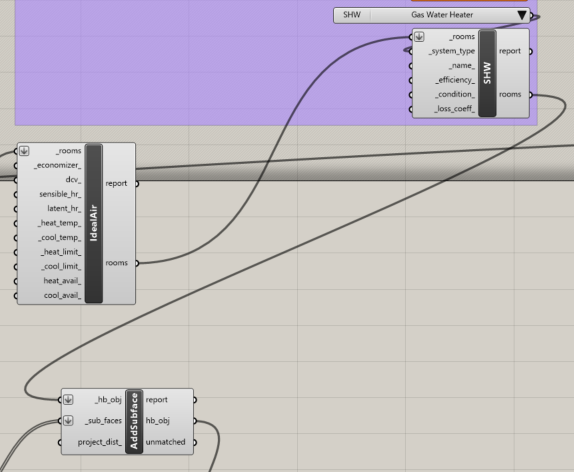The image size is (574, 472).
Task: Select the IdealAir component's dark title bar
Action: [94, 223]
